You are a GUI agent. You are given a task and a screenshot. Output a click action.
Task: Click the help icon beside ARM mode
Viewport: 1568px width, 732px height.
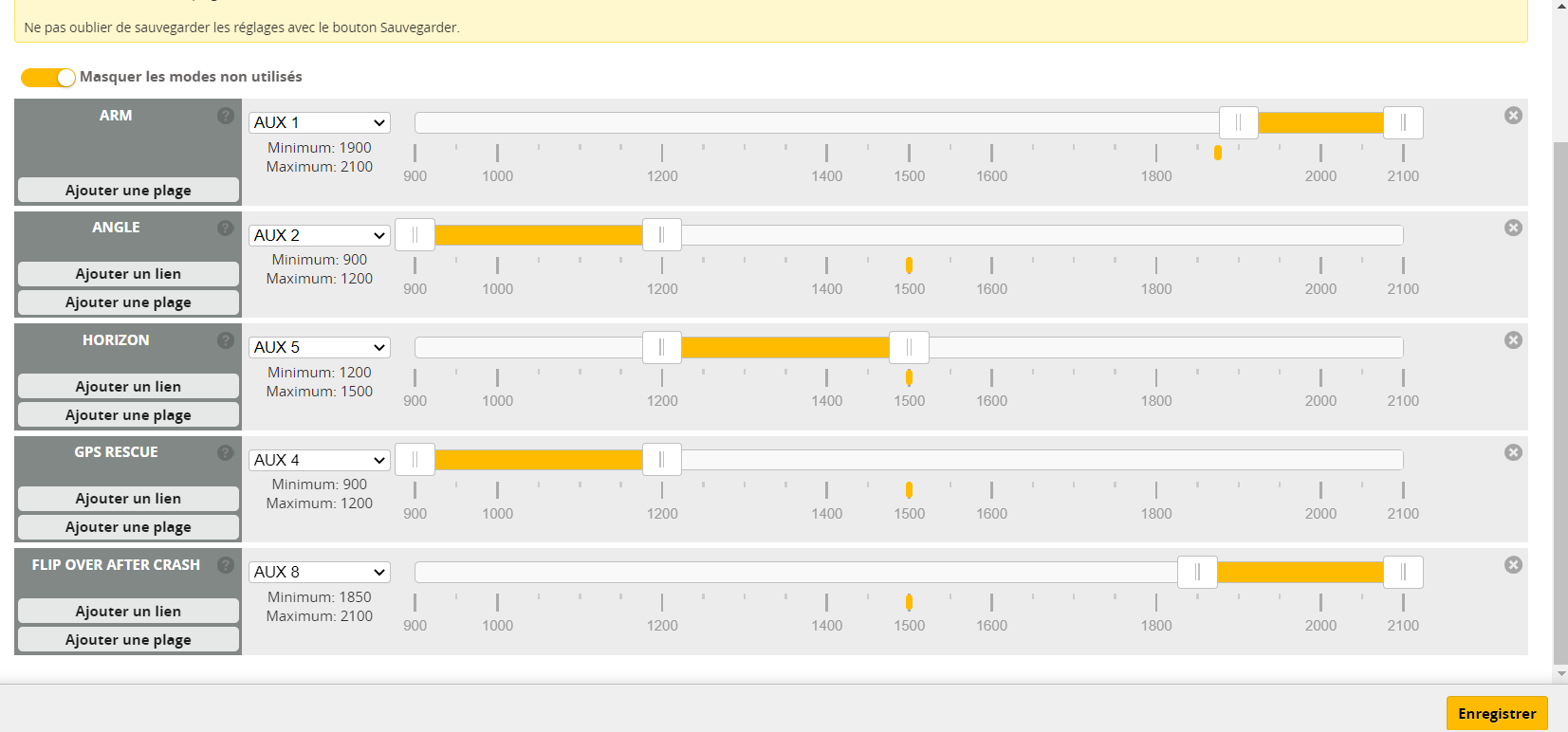[x=225, y=116]
